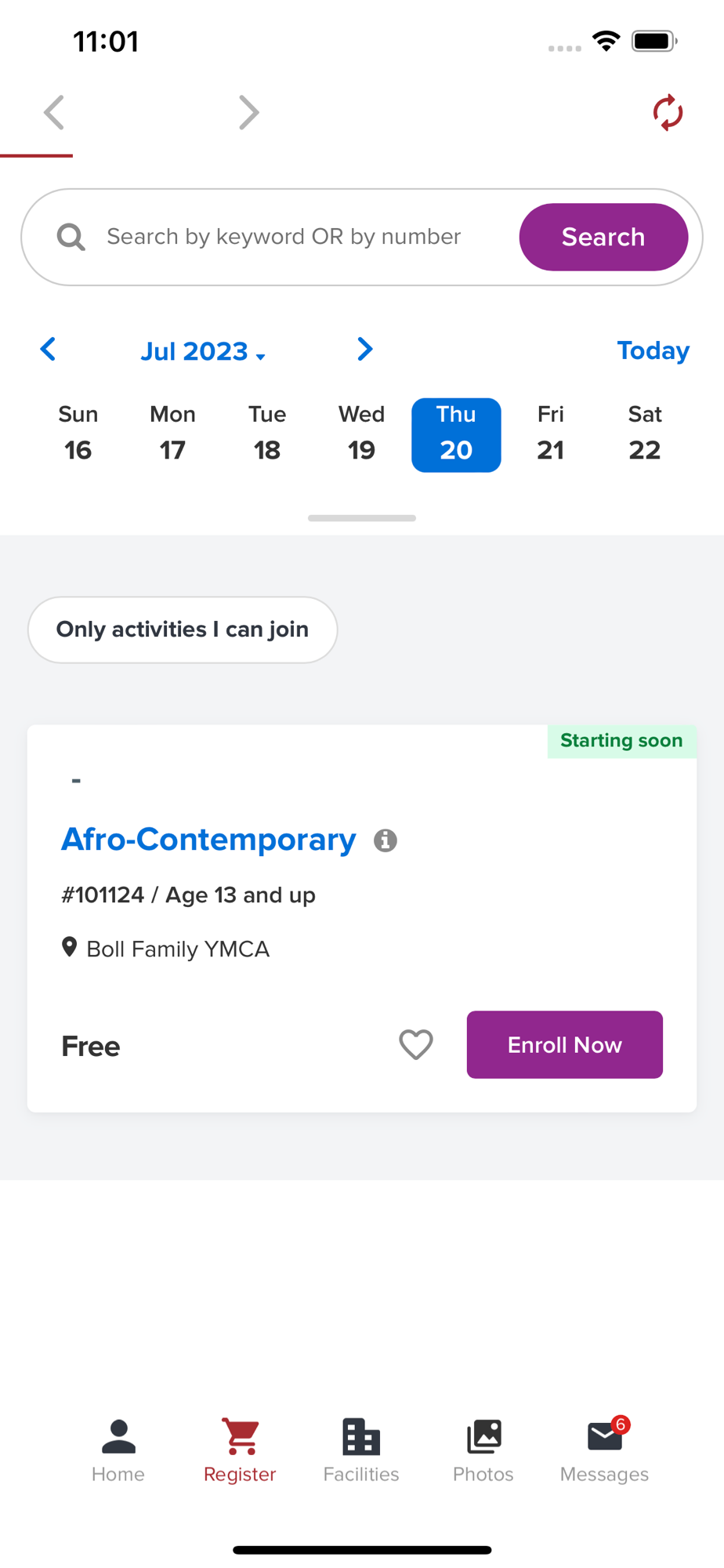724x1568 pixels.
Task: Tap the calendar drag handle bar
Action: pyautogui.click(x=362, y=518)
